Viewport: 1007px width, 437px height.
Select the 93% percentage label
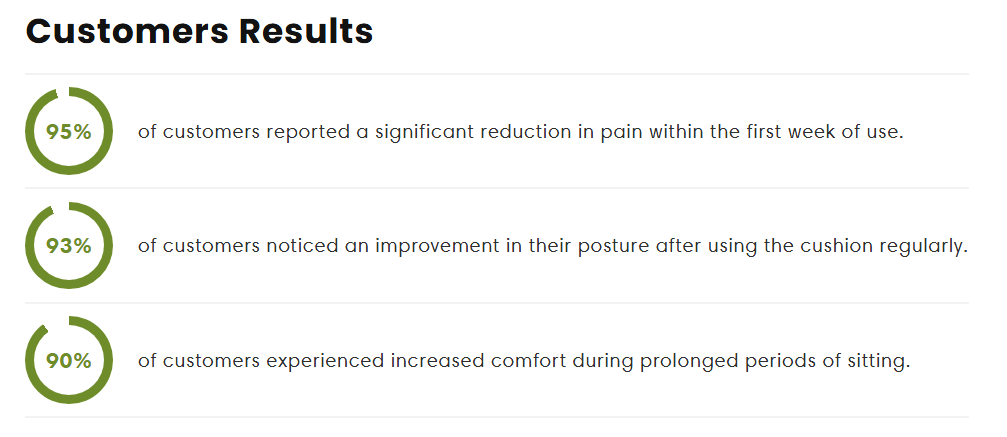pos(69,246)
